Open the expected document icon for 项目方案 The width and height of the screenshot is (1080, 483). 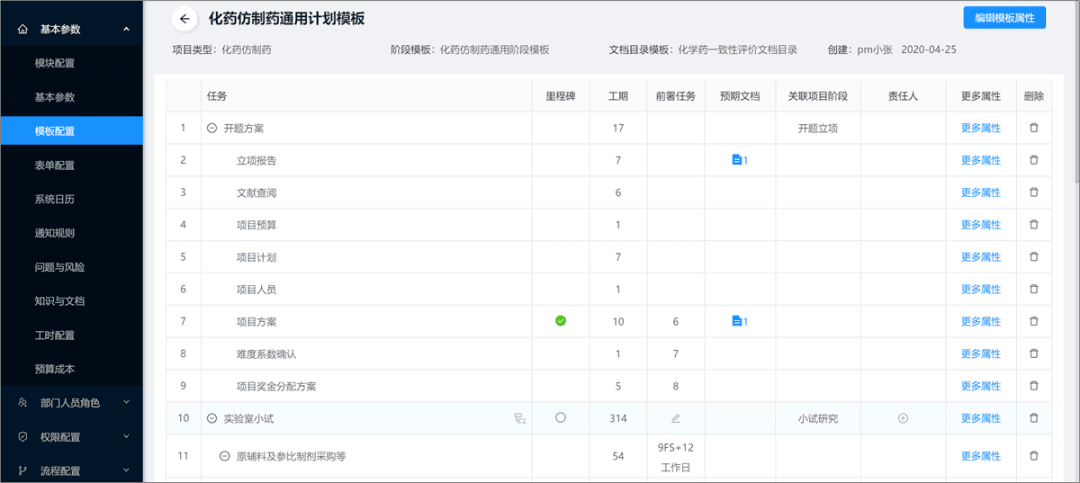coord(740,321)
